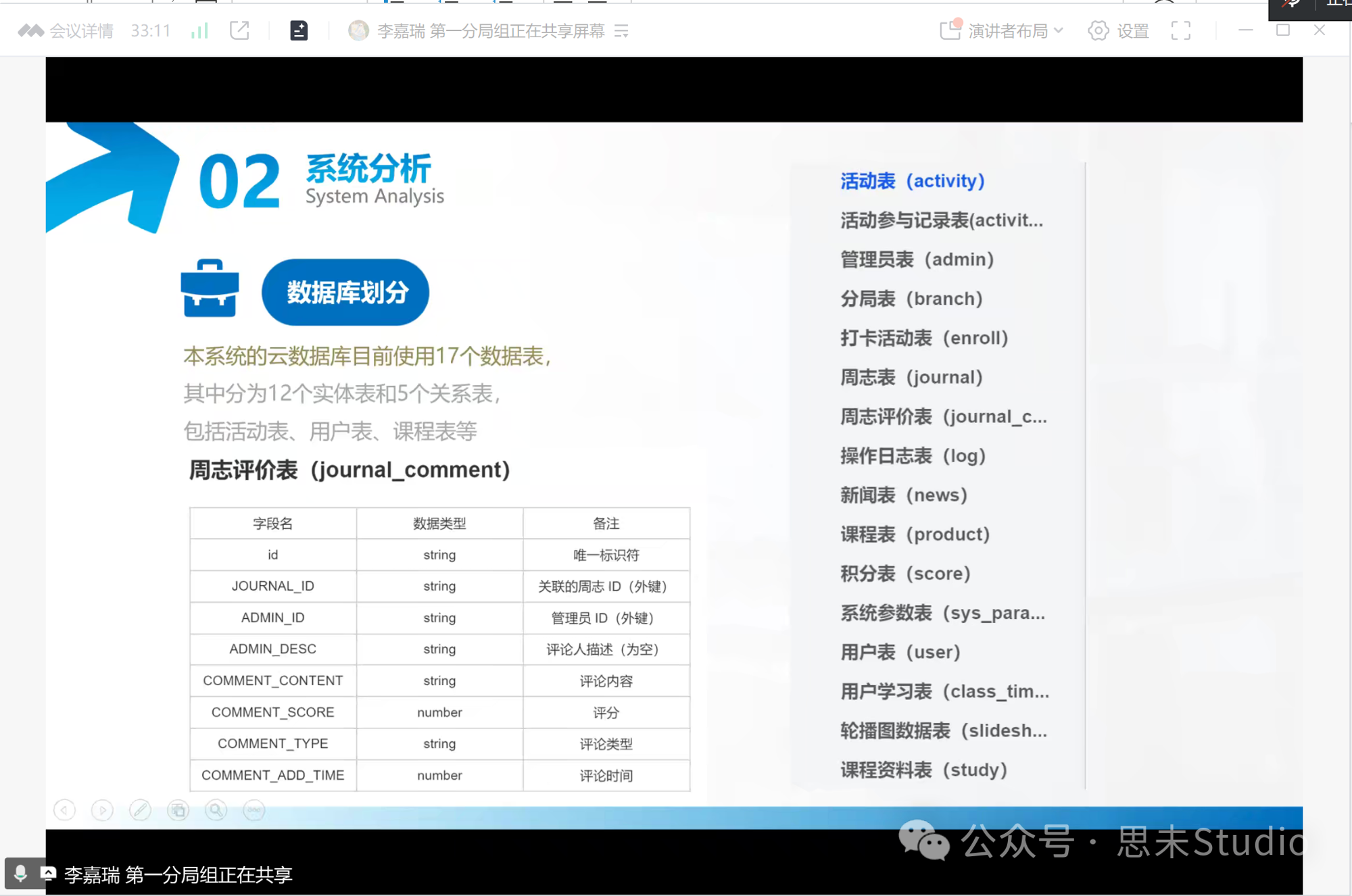The image size is (1352, 896).
Task: Go to the previous slide
Action: (64, 810)
